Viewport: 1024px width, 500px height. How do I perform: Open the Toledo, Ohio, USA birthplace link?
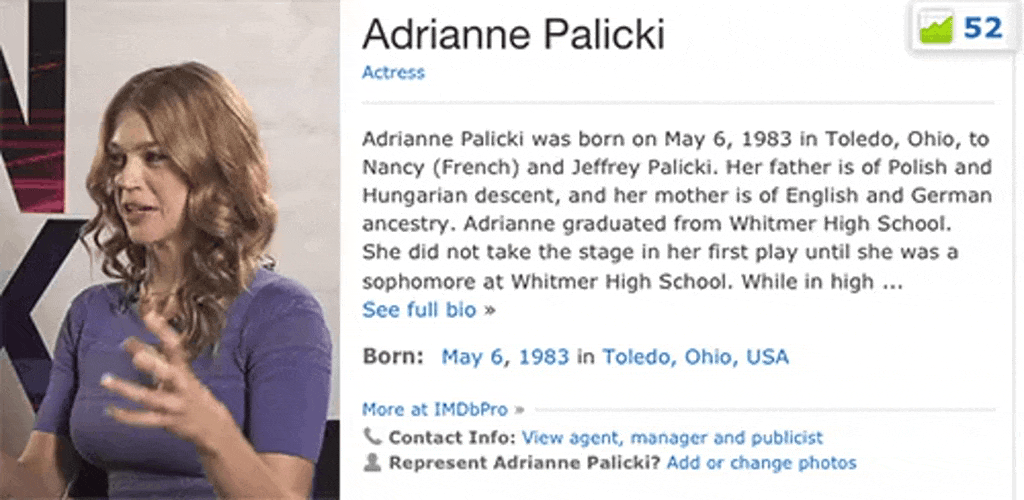[695, 356]
